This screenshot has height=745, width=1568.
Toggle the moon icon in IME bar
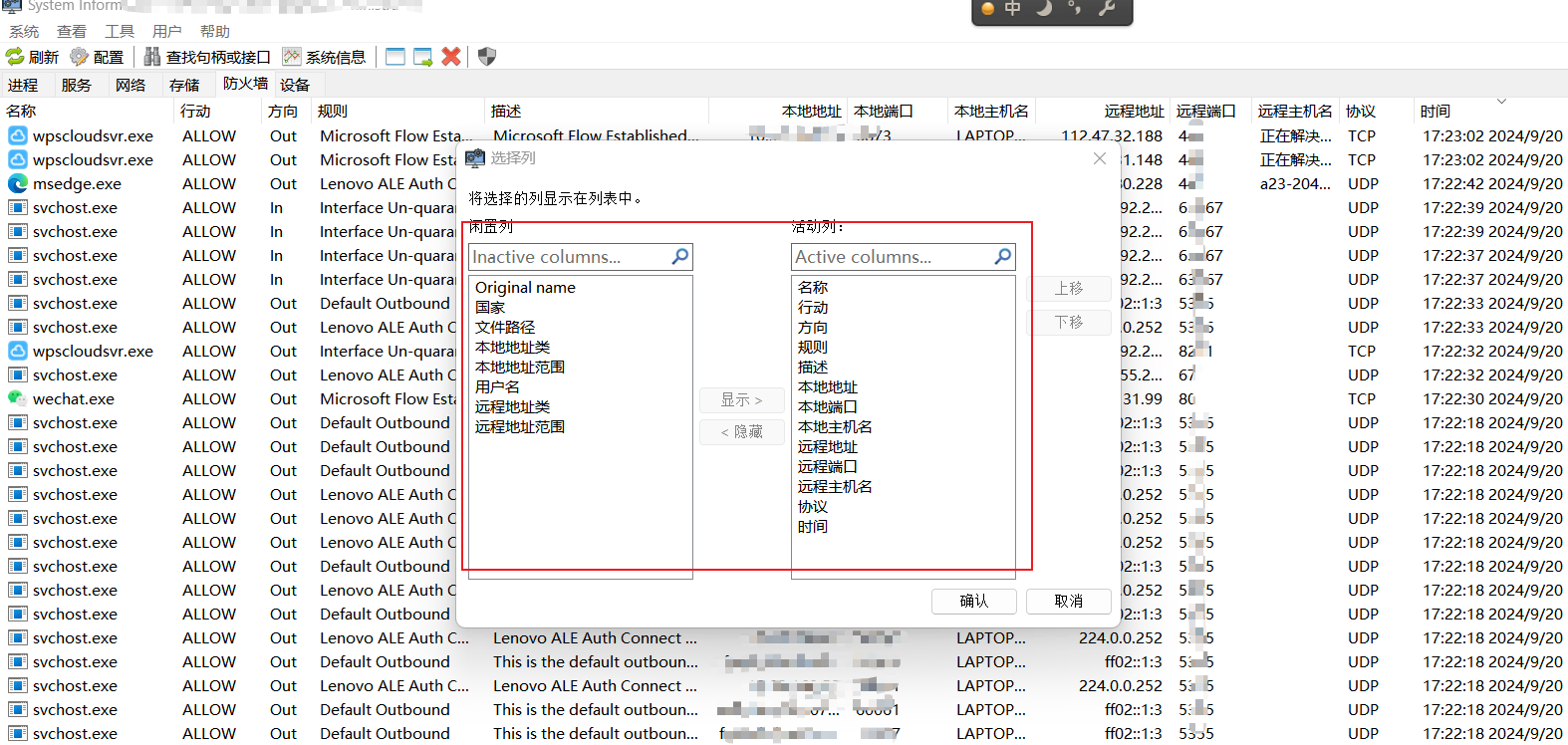1043,9
